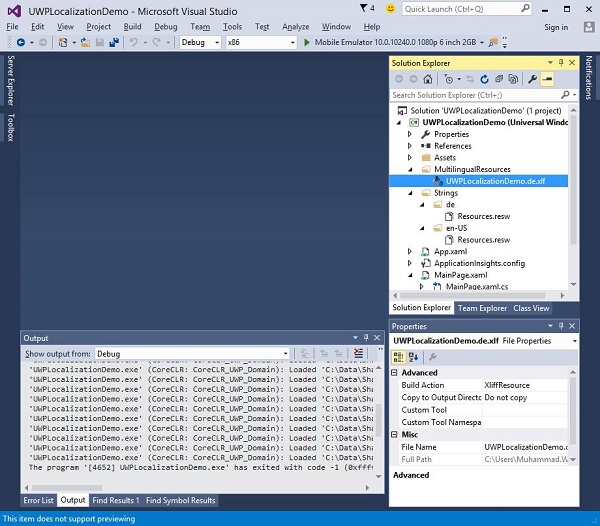Clear all output with the red-X icon
The image size is (600, 526).
point(358,353)
